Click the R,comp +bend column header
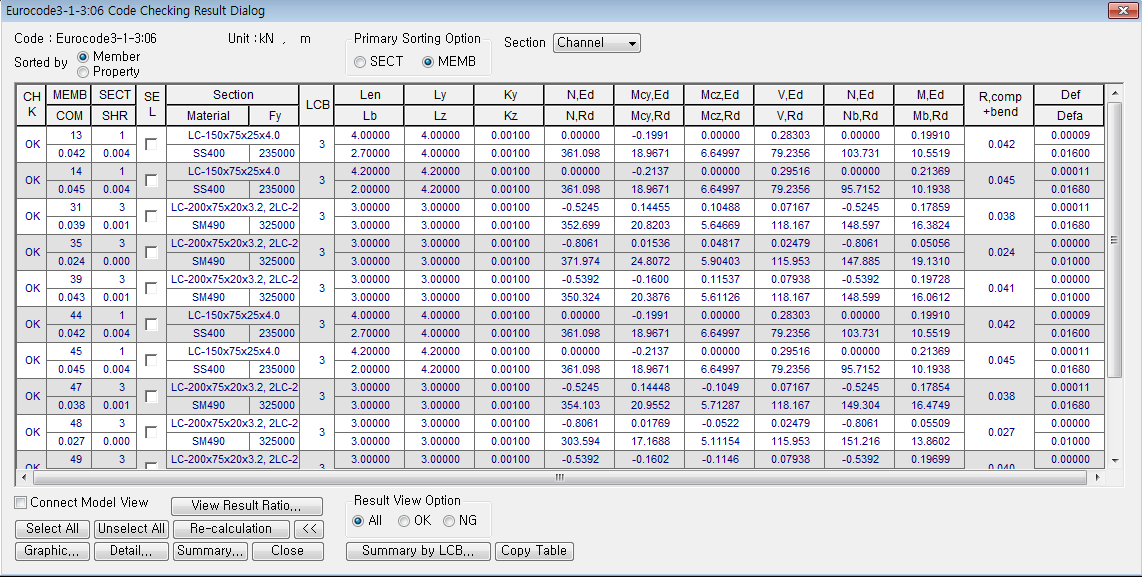This screenshot has height=577, width=1142. click(x=1001, y=105)
